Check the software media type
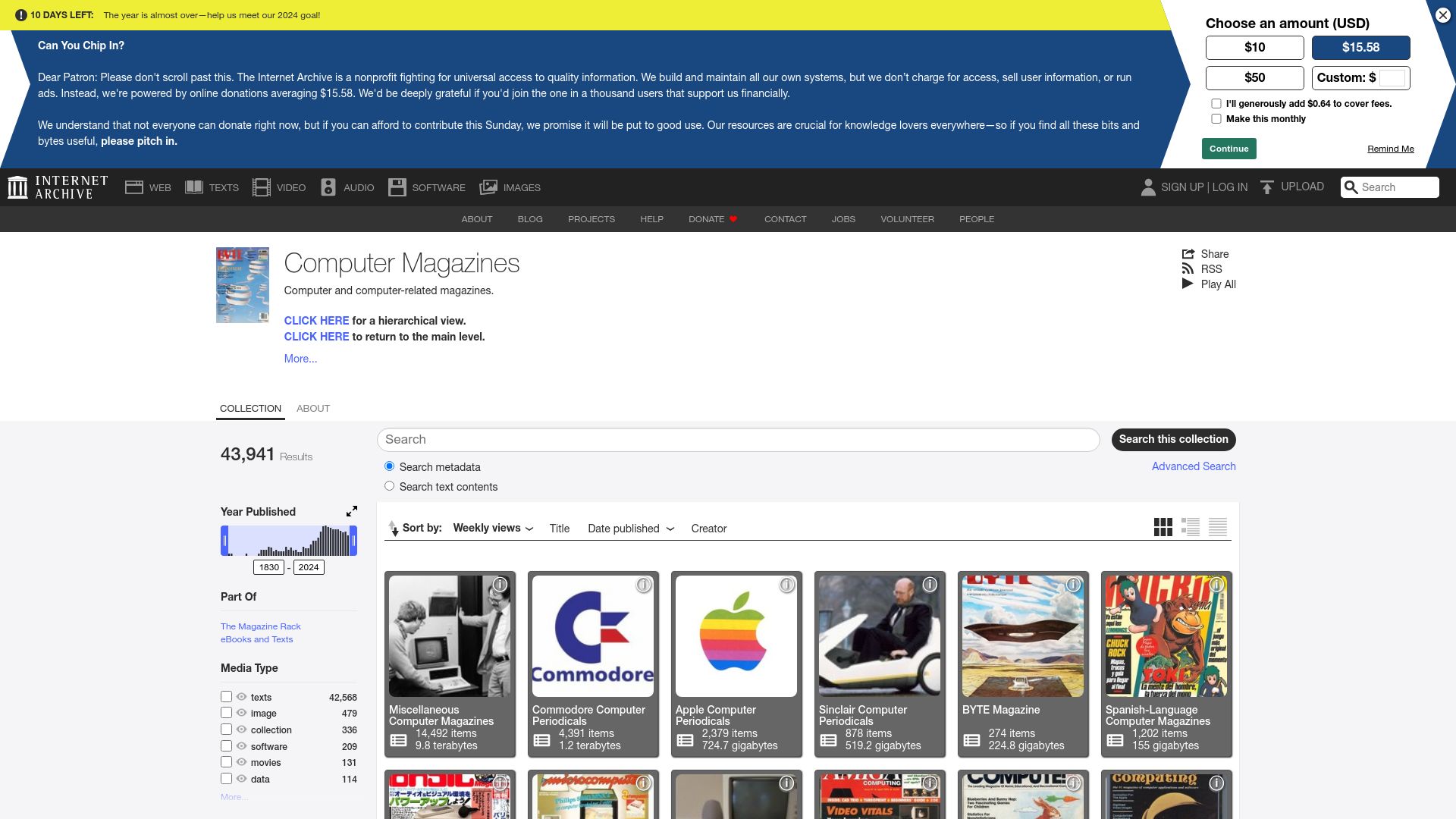 coord(226,746)
